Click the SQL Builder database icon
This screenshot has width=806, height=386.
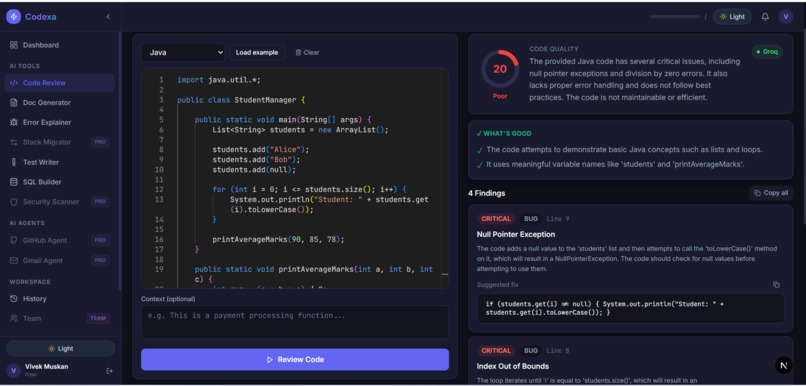tap(14, 182)
